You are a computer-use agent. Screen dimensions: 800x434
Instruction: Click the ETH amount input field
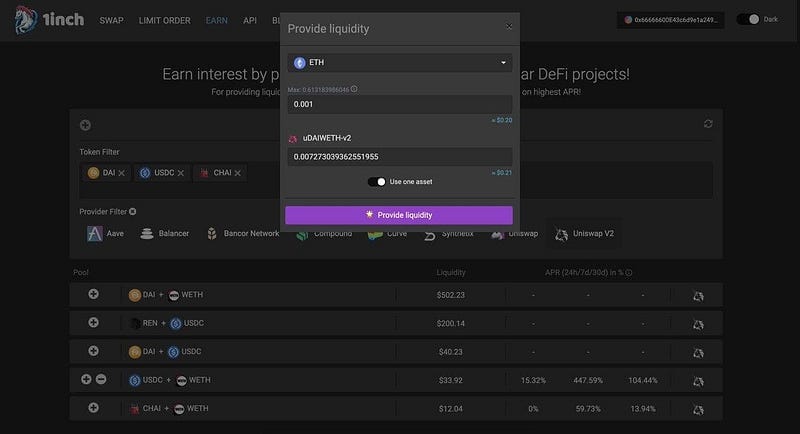tap(398, 104)
